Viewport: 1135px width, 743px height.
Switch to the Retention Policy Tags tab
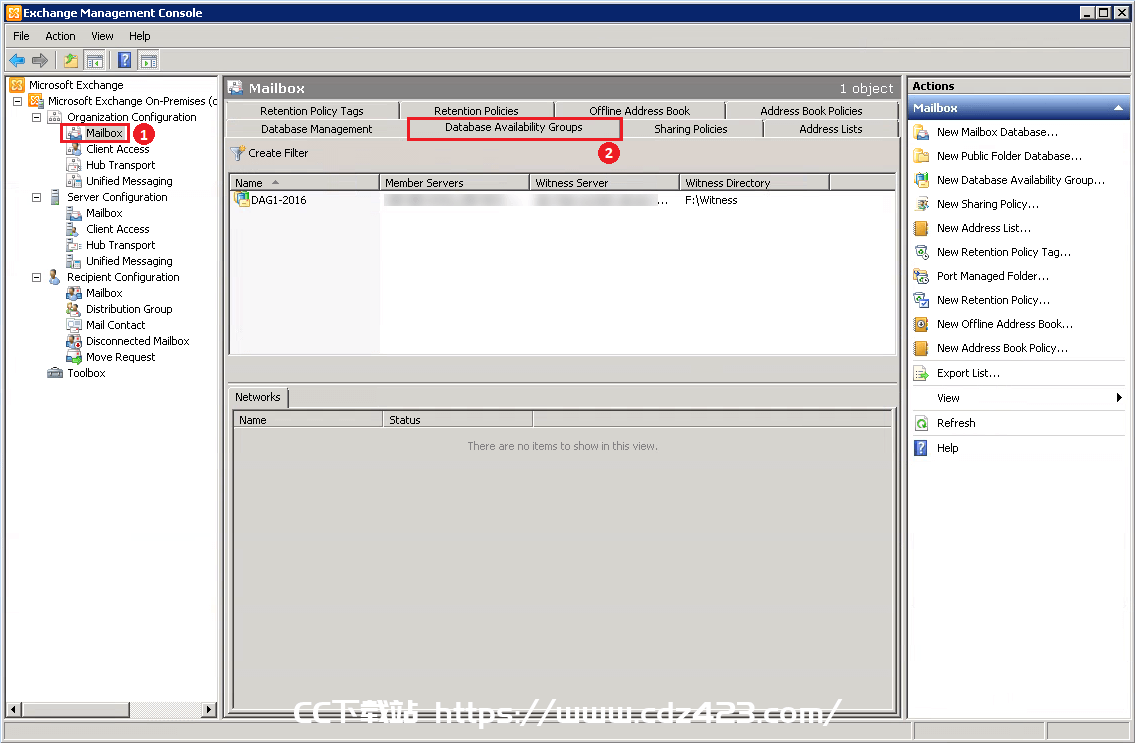tap(312, 111)
